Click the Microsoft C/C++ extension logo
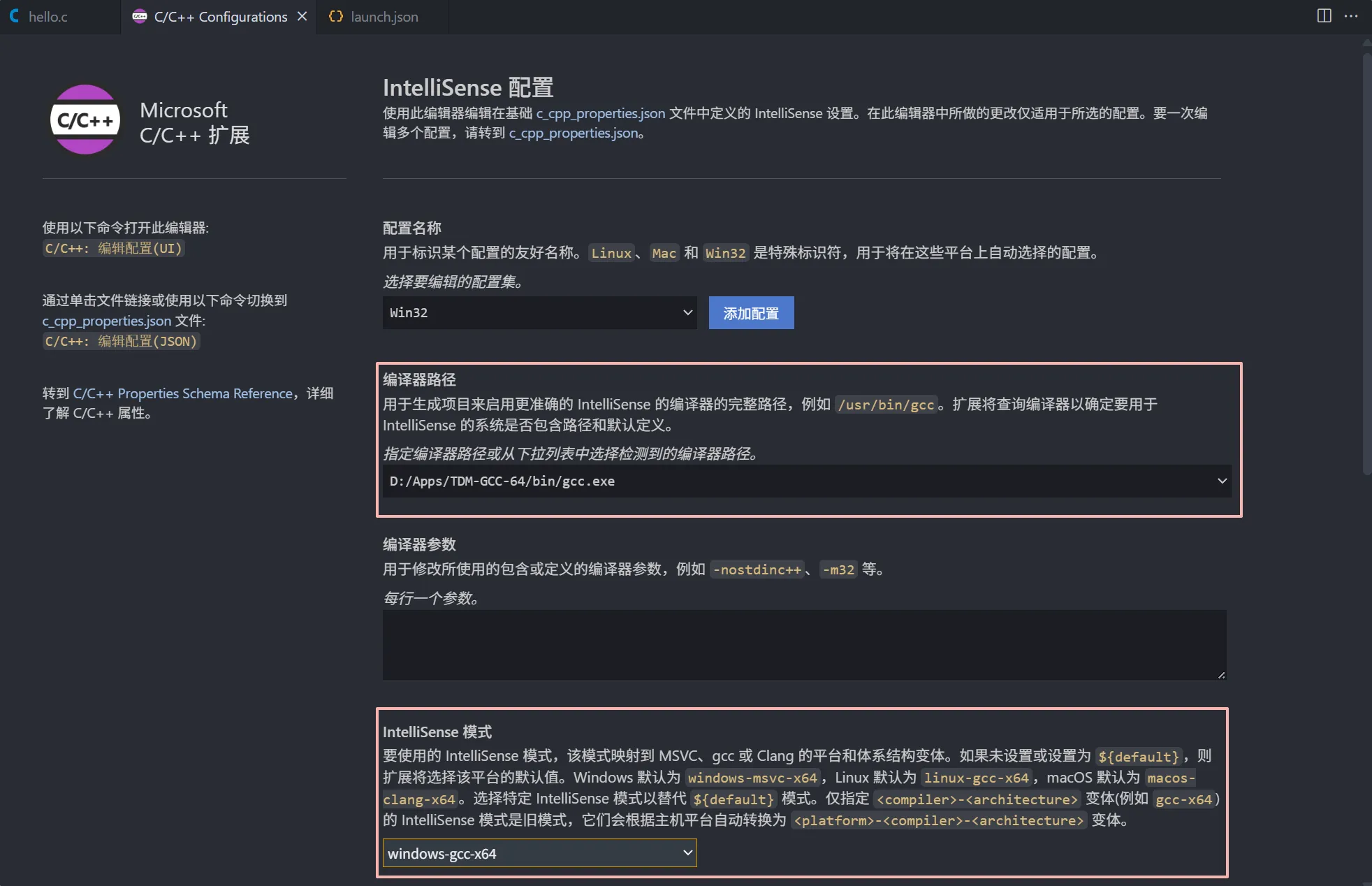The image size is (1372, 886). (84, 119)
